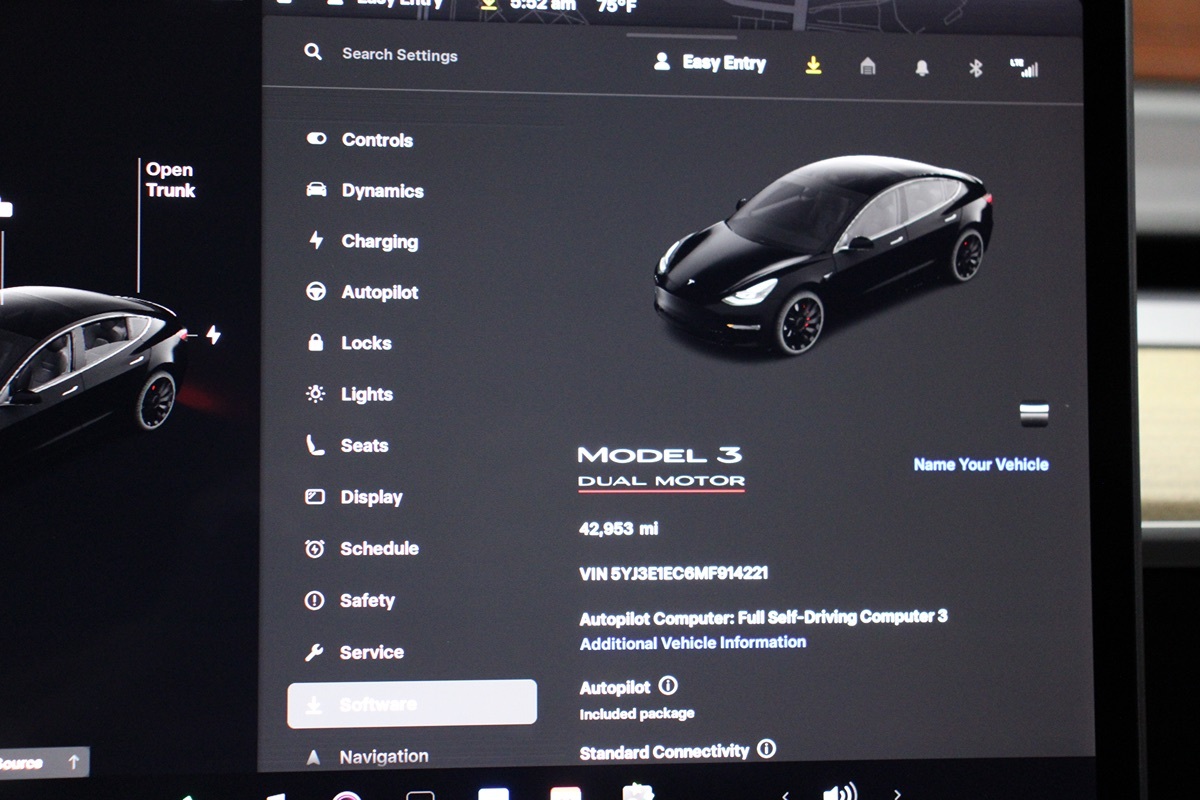
Task: Open the Controls settings menu
Action: (376, 140)
